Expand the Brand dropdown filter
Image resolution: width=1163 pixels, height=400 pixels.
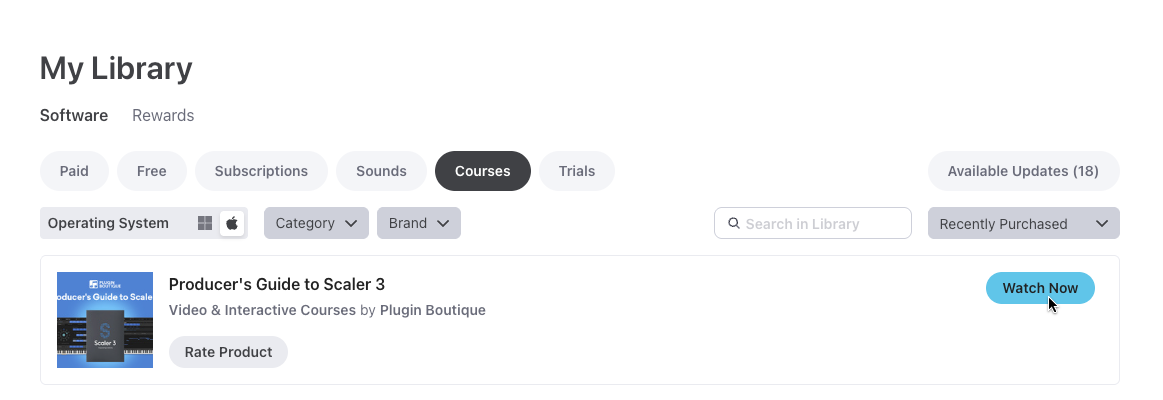(x=418, y=223)
